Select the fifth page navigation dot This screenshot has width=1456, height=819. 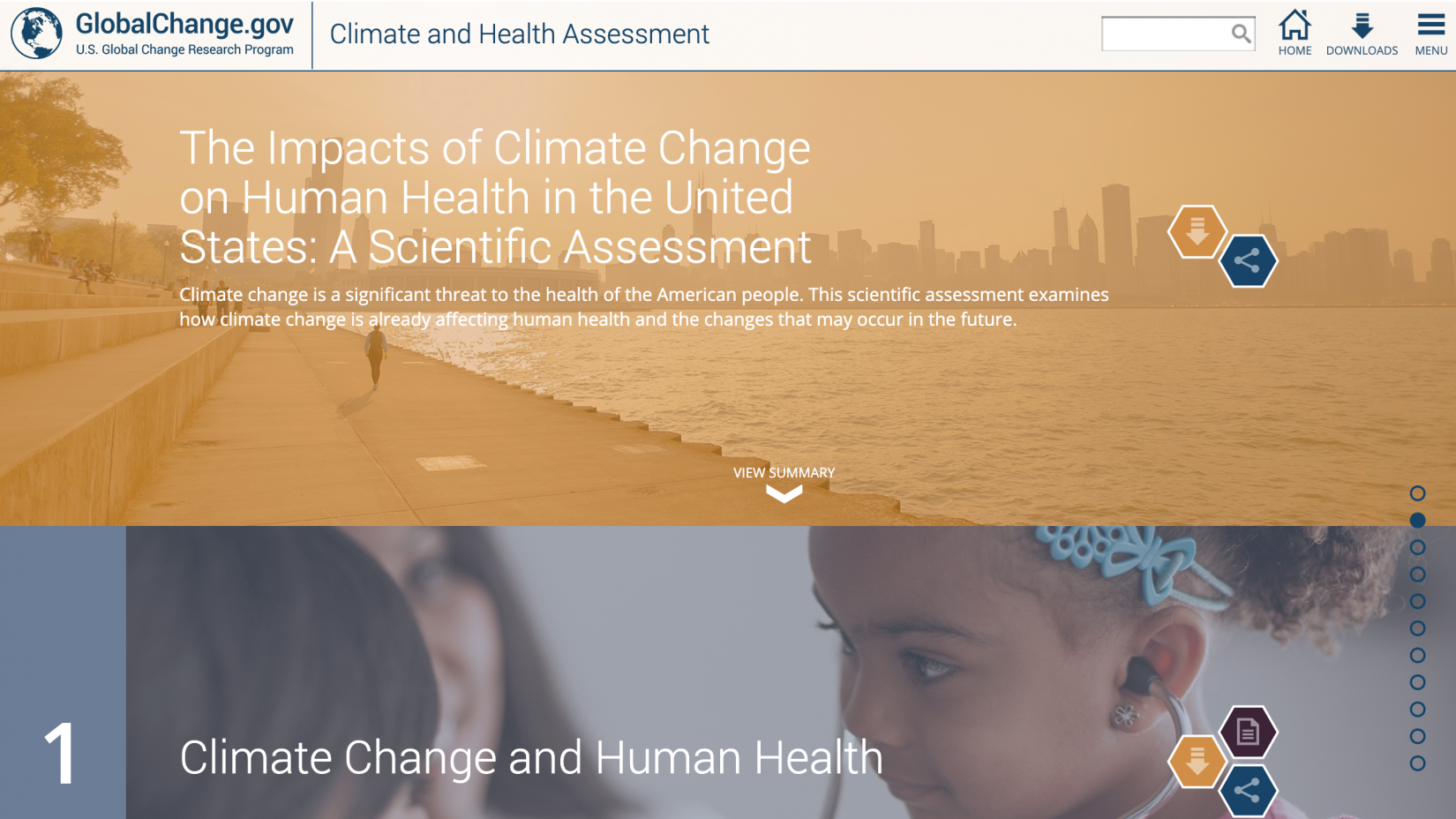[1417, 601]
